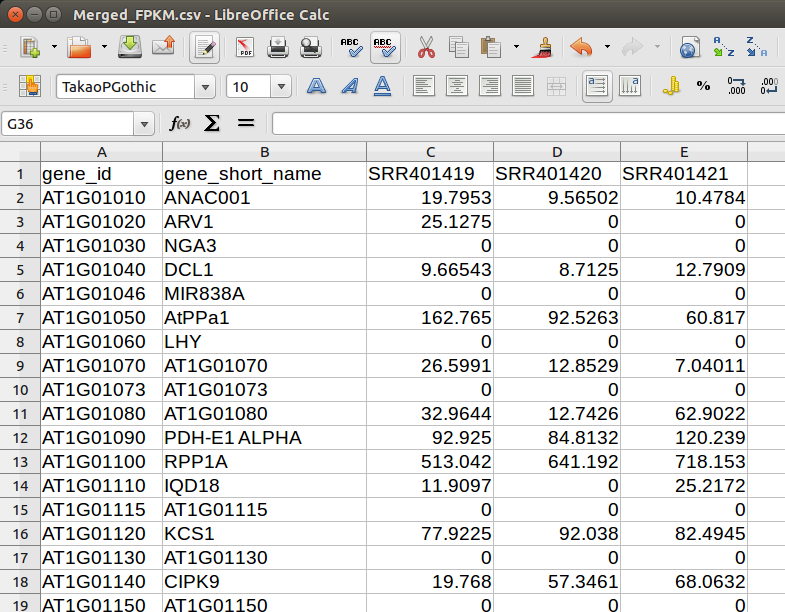Click cell showing 513.042
The width and height of the screenshot is (785, 612).
(430, 462)
